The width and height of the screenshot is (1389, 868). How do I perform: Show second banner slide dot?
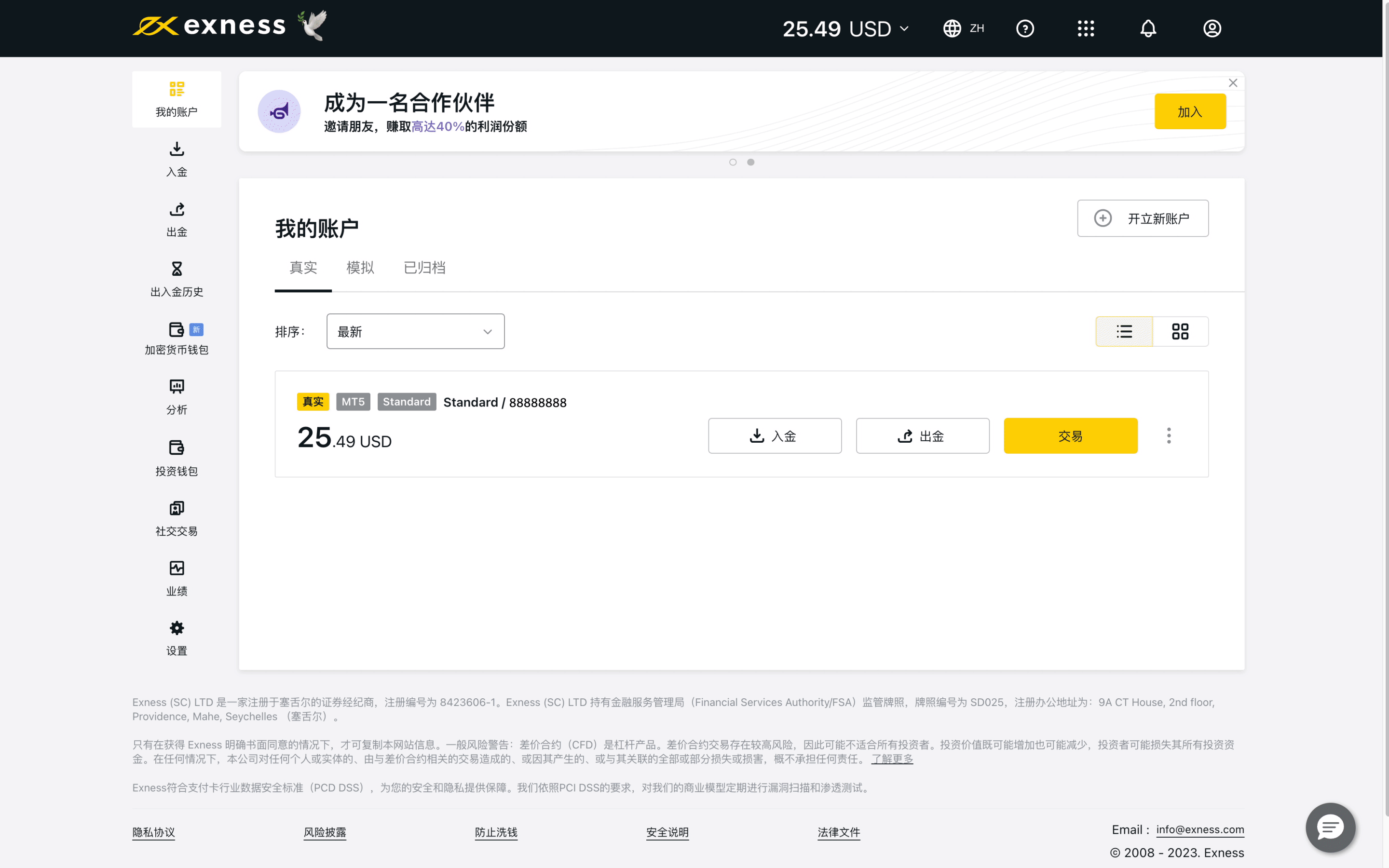click(751, 163)
